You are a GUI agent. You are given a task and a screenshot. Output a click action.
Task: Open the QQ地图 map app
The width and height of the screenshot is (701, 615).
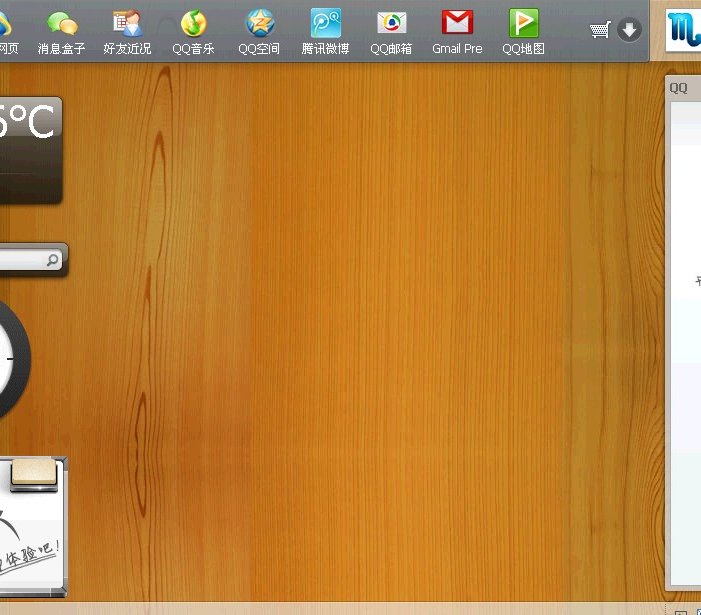click(524, 32)
